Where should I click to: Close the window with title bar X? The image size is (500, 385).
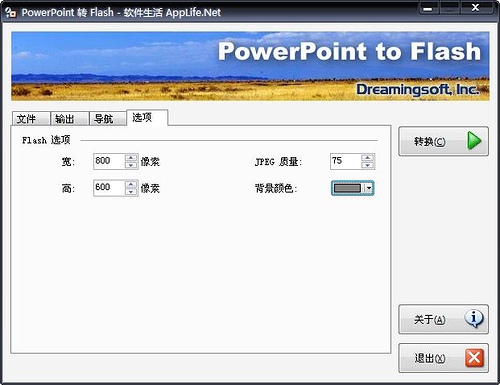click(476, 8)
